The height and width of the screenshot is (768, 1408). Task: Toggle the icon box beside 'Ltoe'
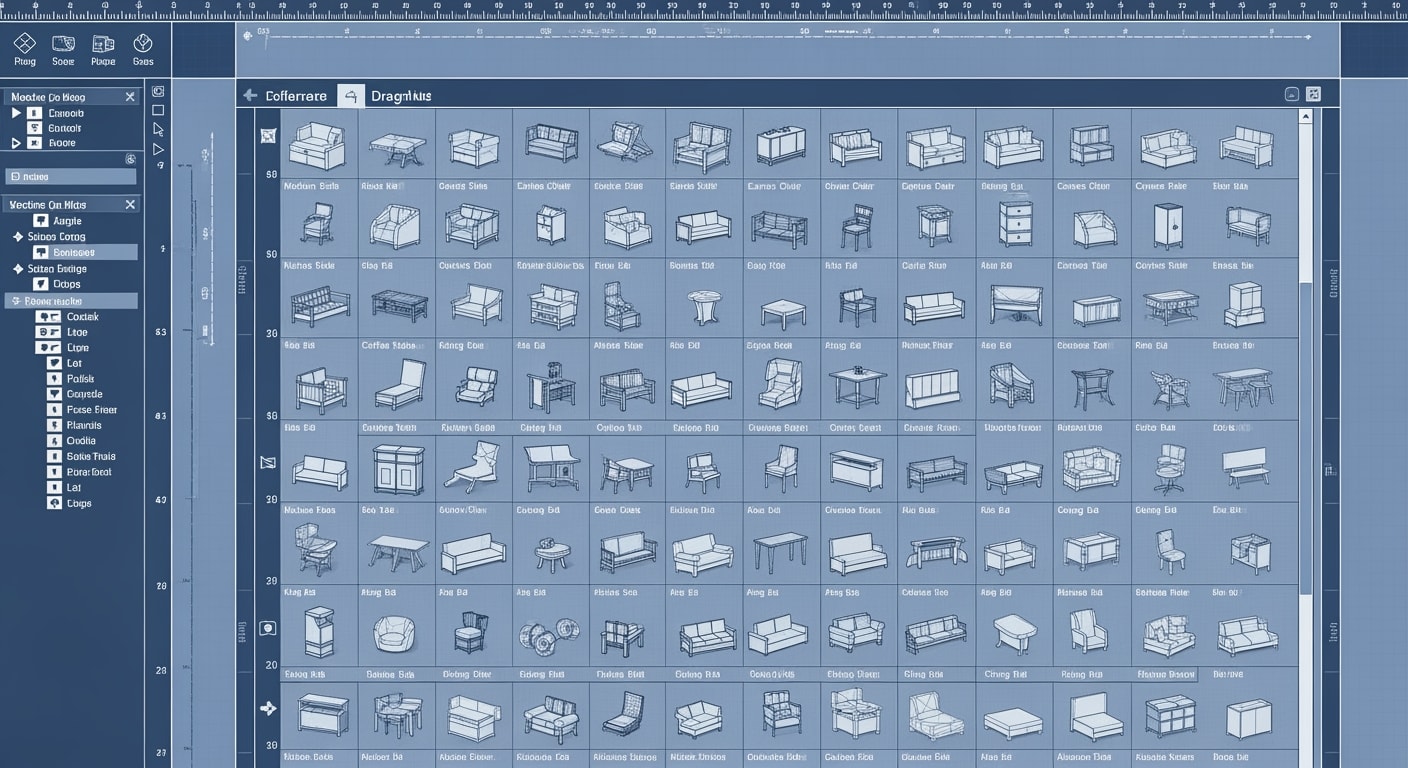[x=48, y=332]
